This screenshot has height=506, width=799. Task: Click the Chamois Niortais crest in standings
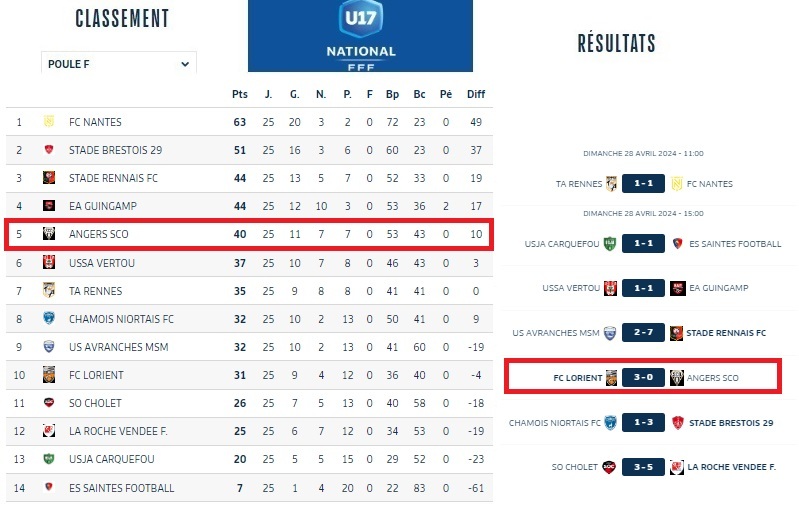[x=48, y=319]
